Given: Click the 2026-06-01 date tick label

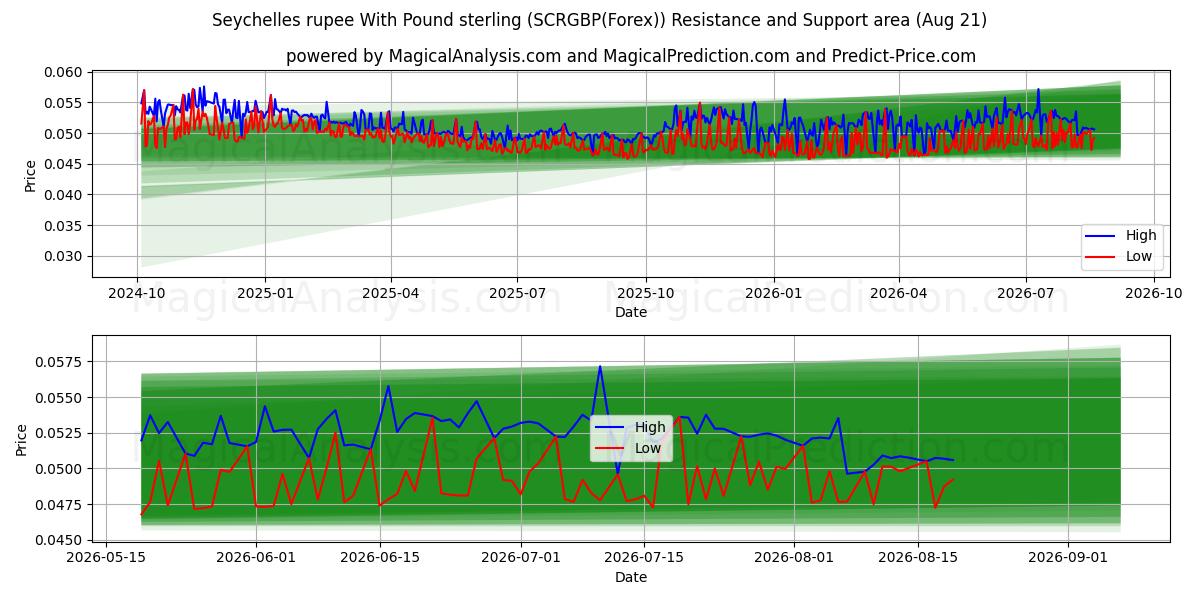Looking at the screenshot, I should point(256,558).
